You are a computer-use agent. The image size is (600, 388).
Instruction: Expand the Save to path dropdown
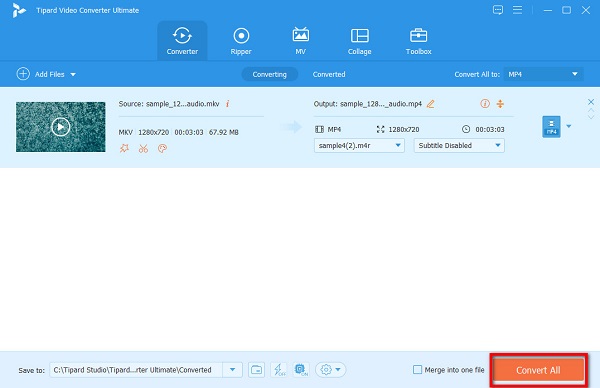point(232,370)
